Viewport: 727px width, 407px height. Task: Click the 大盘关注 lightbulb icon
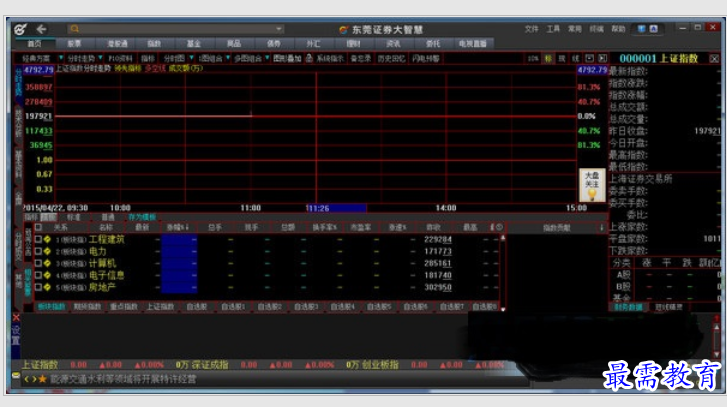(x=592, y=185)
